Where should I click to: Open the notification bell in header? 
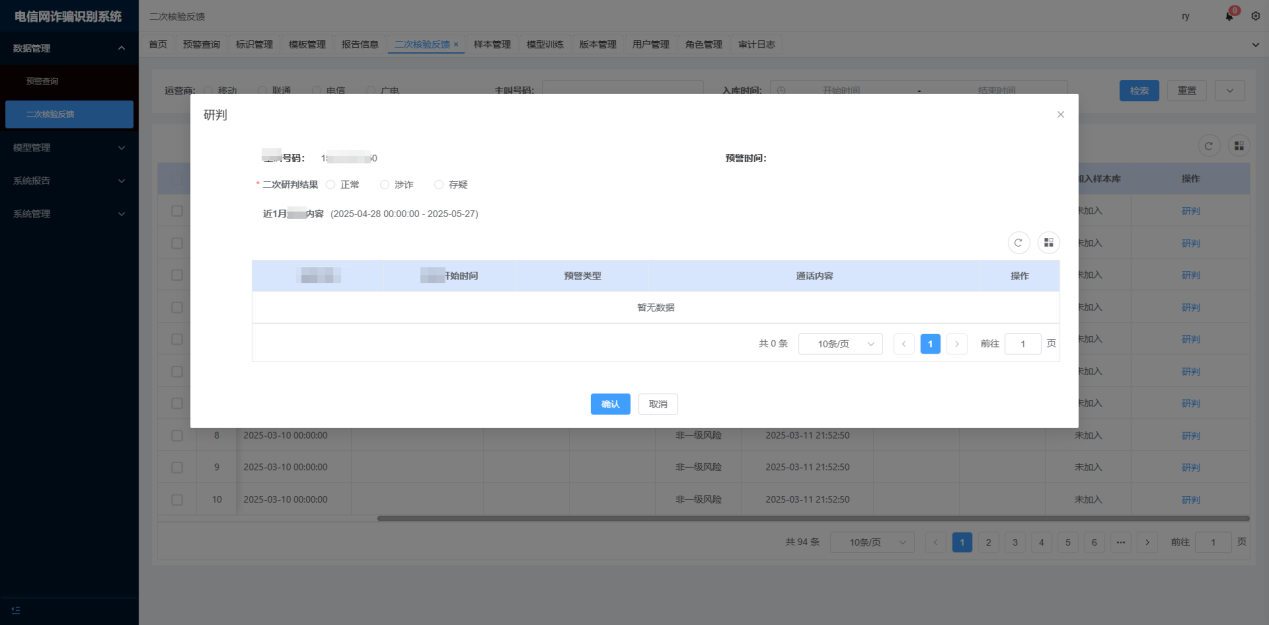[x=1229, y=16]
